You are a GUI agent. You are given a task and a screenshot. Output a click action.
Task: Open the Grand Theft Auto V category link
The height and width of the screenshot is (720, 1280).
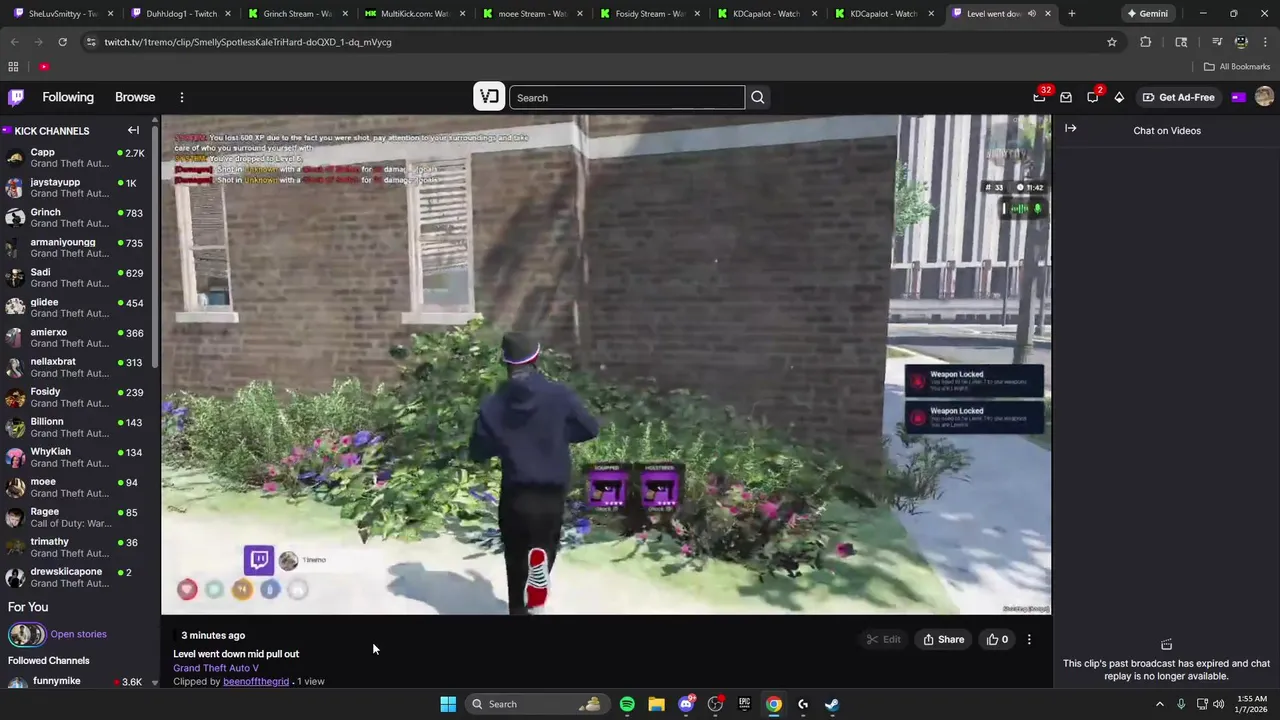(x=216, y=667)
